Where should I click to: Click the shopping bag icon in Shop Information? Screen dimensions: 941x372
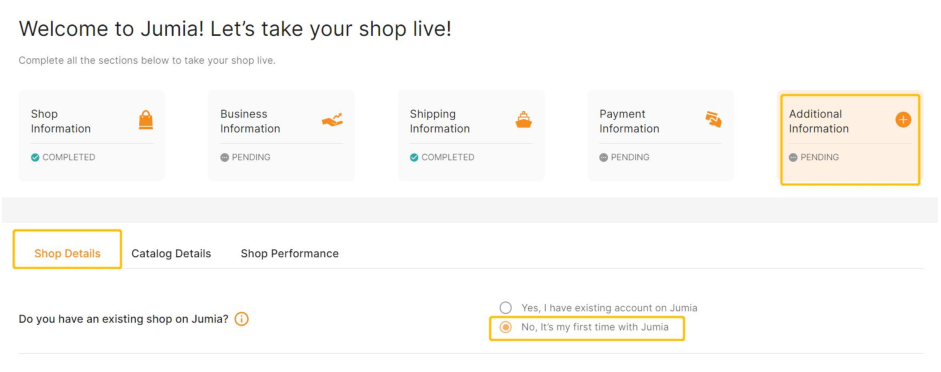pos(146,120)
